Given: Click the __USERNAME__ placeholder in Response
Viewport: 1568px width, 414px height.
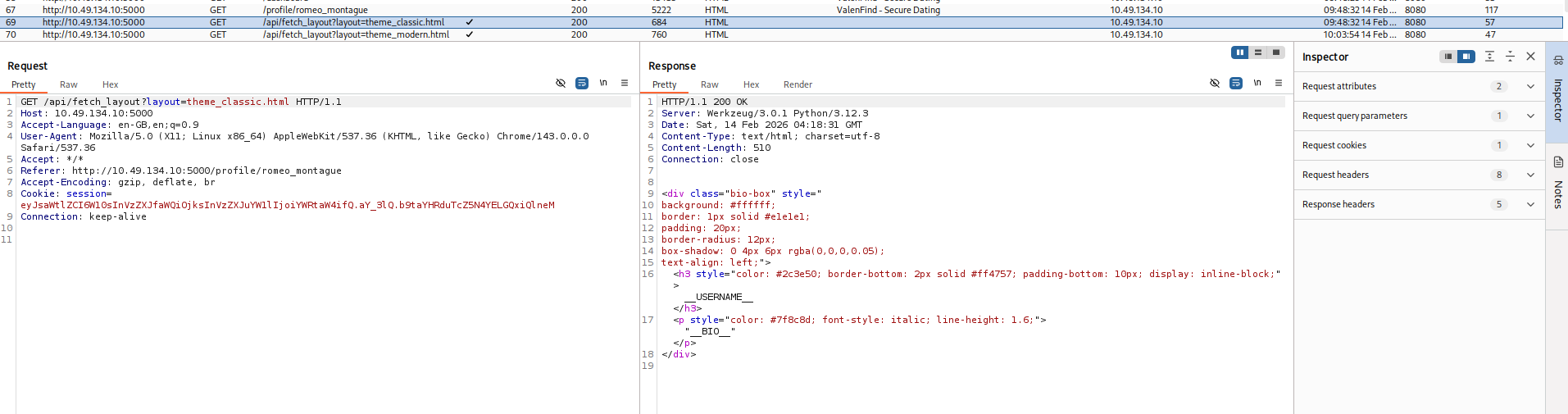Looking at the screenshot, I should (719, 297).
